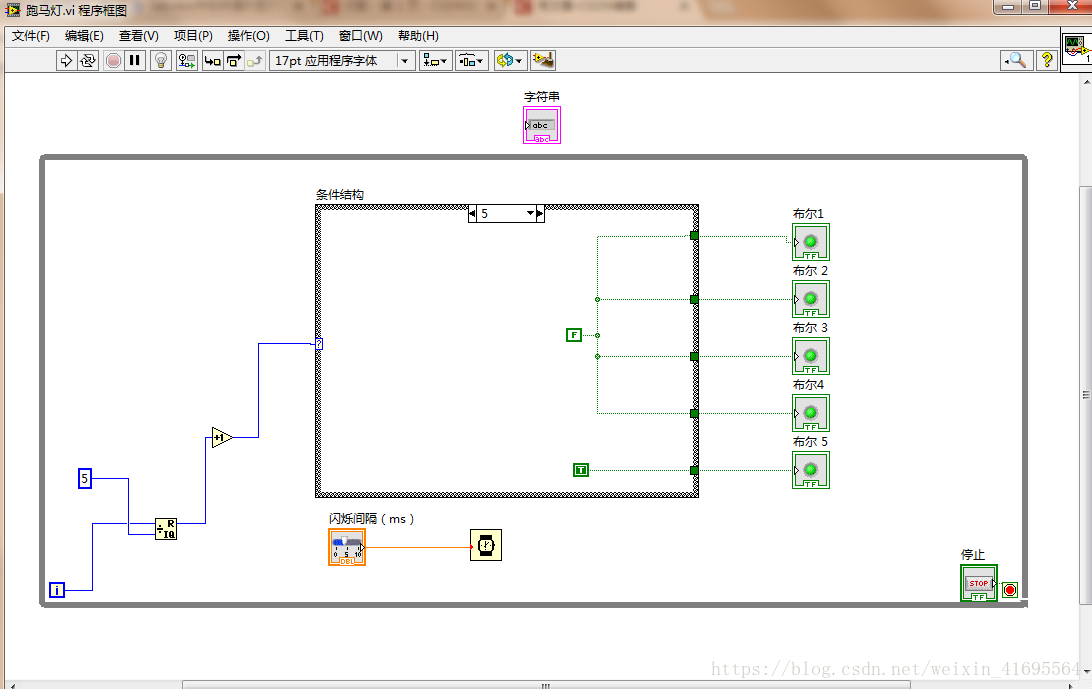The image size is (1092, 689).
Task: Click the 停止 STOP button terminal
Action: tap(978, 584)
